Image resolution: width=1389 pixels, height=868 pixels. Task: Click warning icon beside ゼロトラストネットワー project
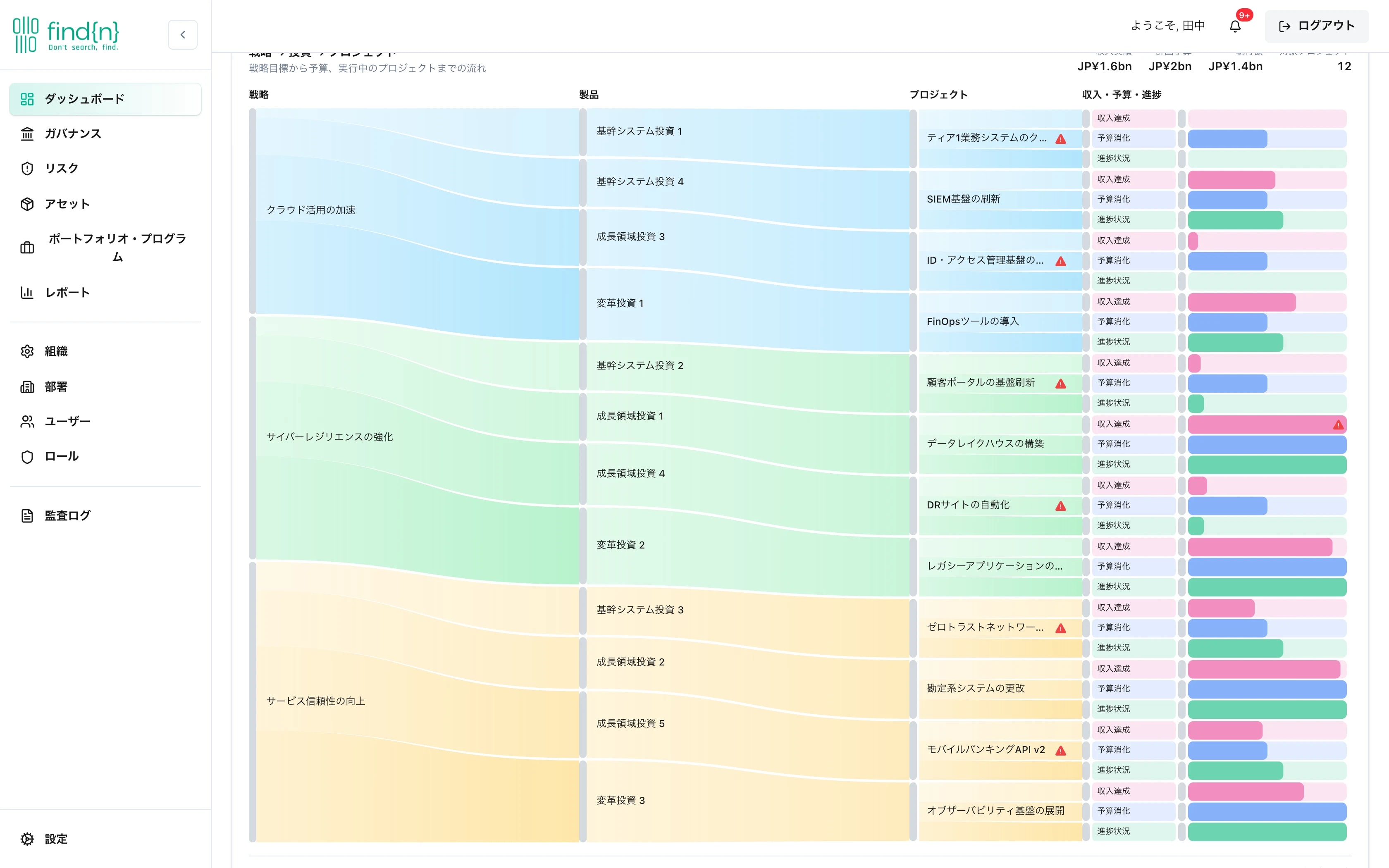tap(1061, 628)
